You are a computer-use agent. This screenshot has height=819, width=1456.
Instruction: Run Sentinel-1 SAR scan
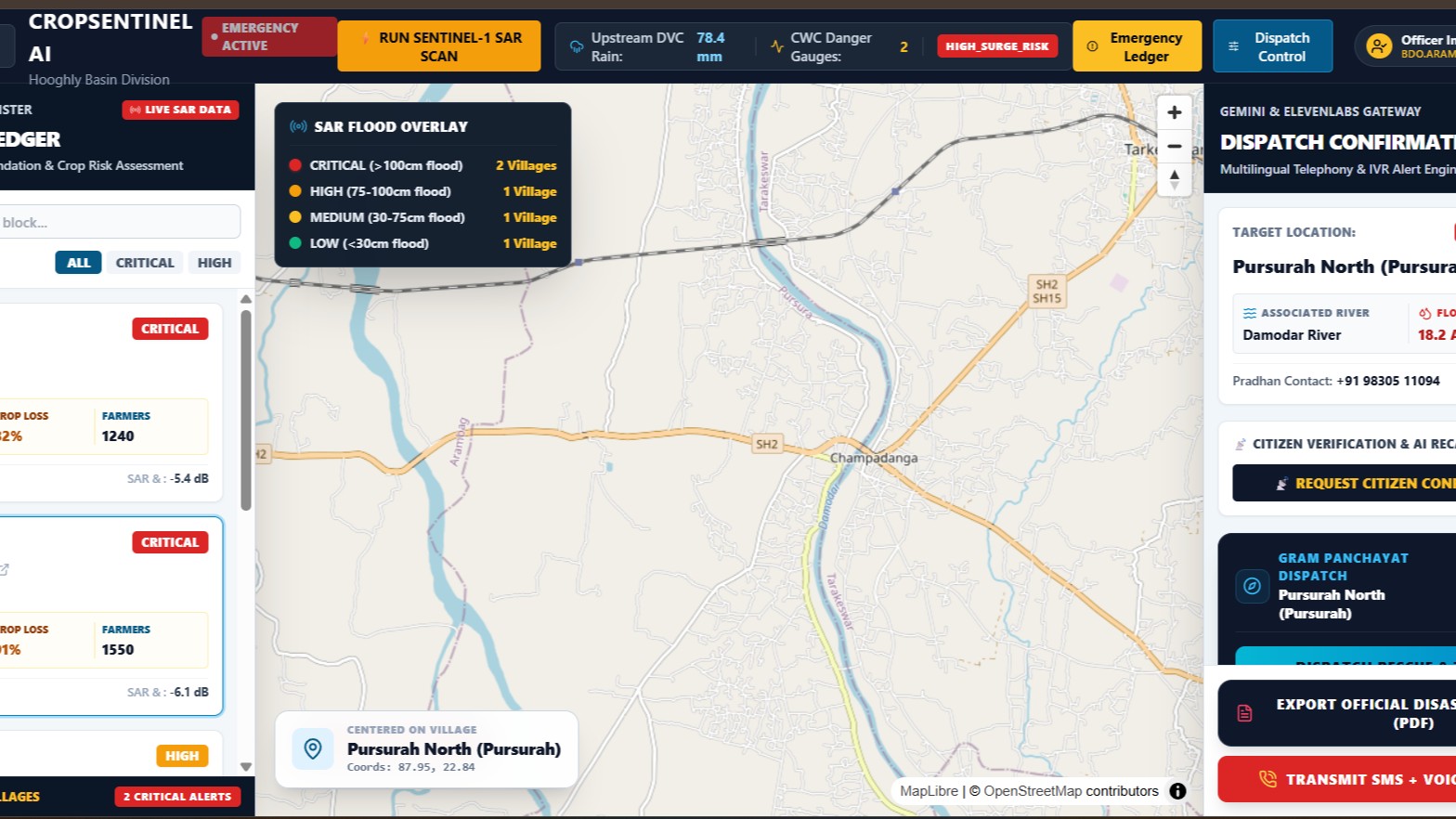[x=439, y=46]
